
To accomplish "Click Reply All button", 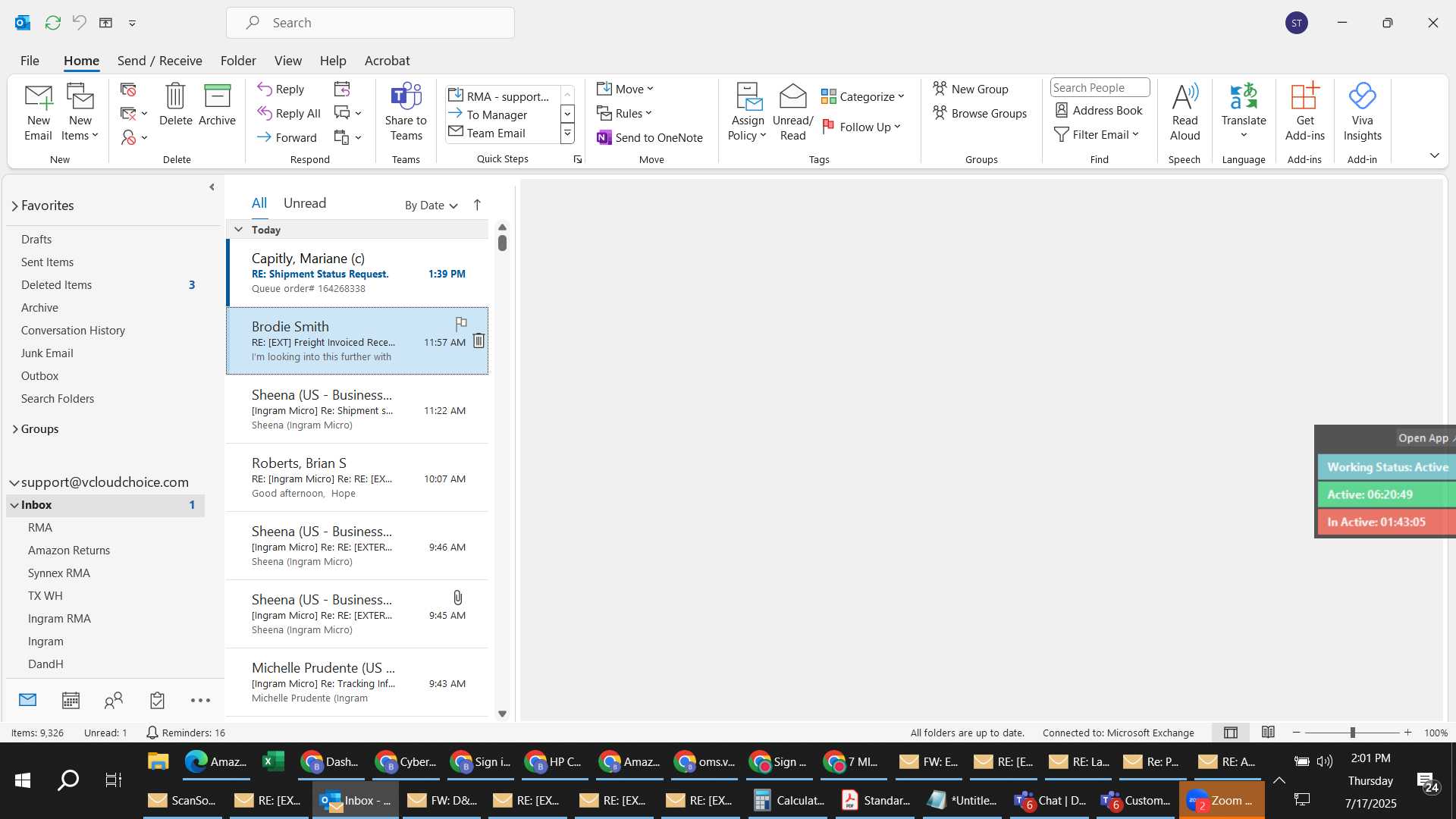I will pos(289,113).
